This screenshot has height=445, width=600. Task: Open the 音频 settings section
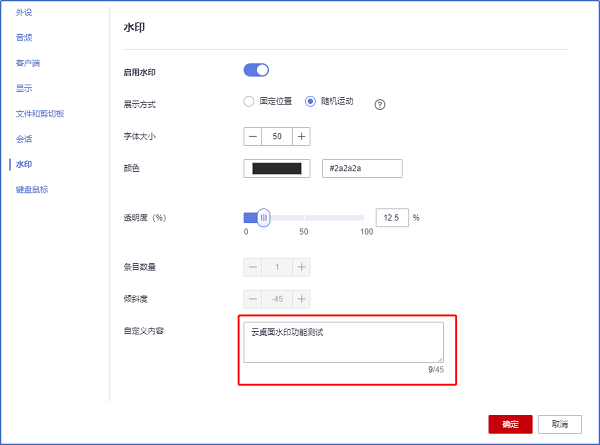pyautogui.click(x=23, y=38)
